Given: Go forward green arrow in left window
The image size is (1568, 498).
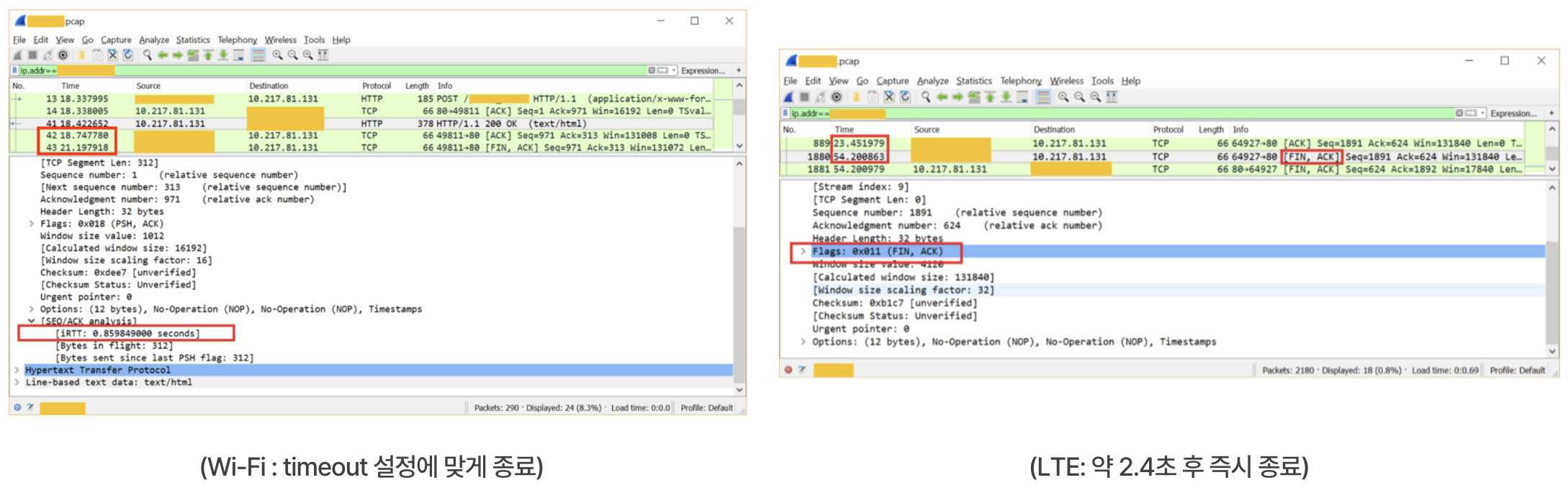Looking at the screenshot, I should [177, 55].
